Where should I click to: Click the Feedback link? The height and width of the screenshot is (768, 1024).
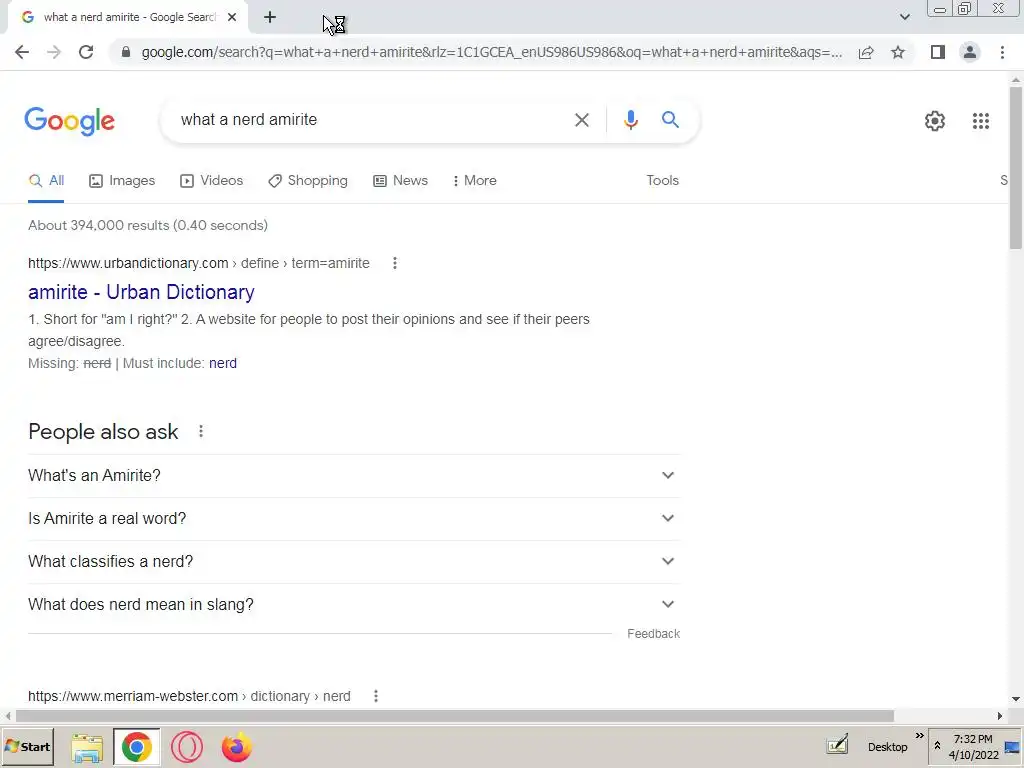(x=653, y=634)
